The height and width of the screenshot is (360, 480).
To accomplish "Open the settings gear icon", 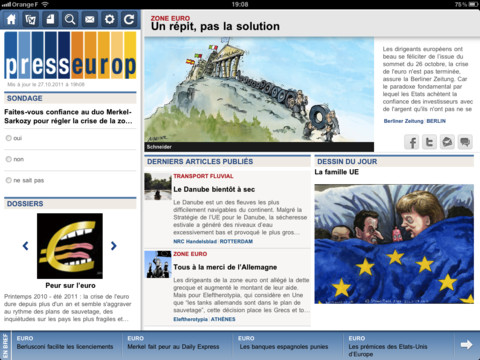I will pos(109,19).
